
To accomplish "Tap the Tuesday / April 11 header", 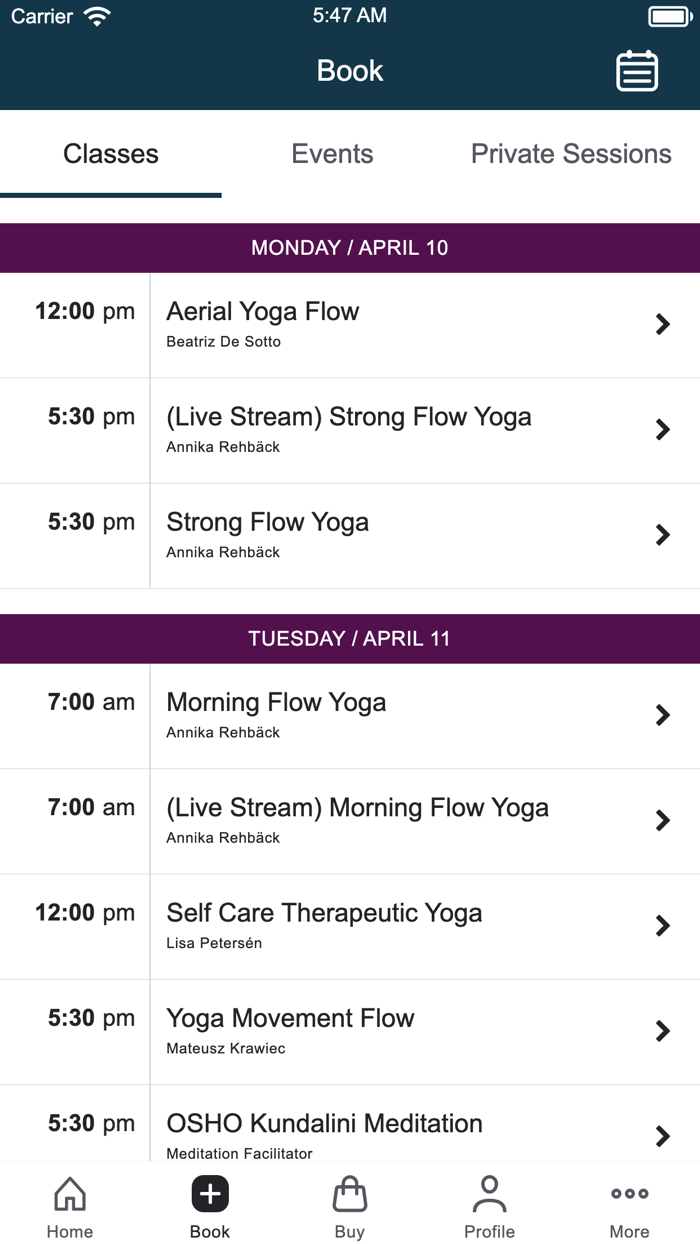I will (350, 639).
